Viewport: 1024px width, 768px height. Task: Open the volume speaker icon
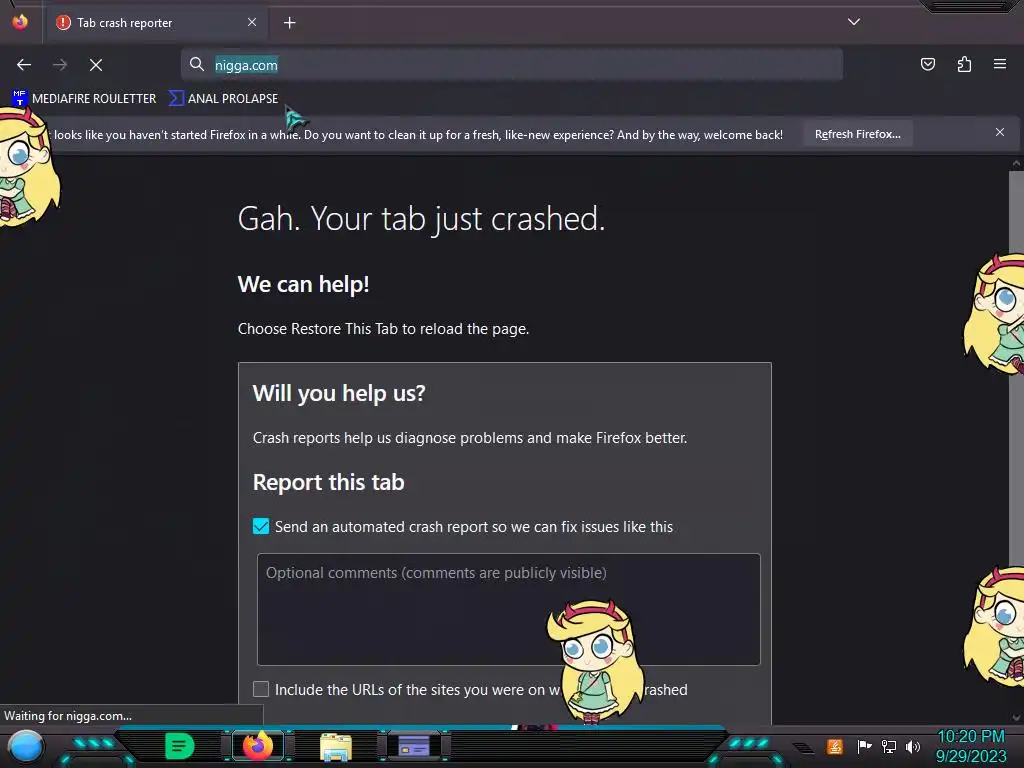tap(913, 746)
